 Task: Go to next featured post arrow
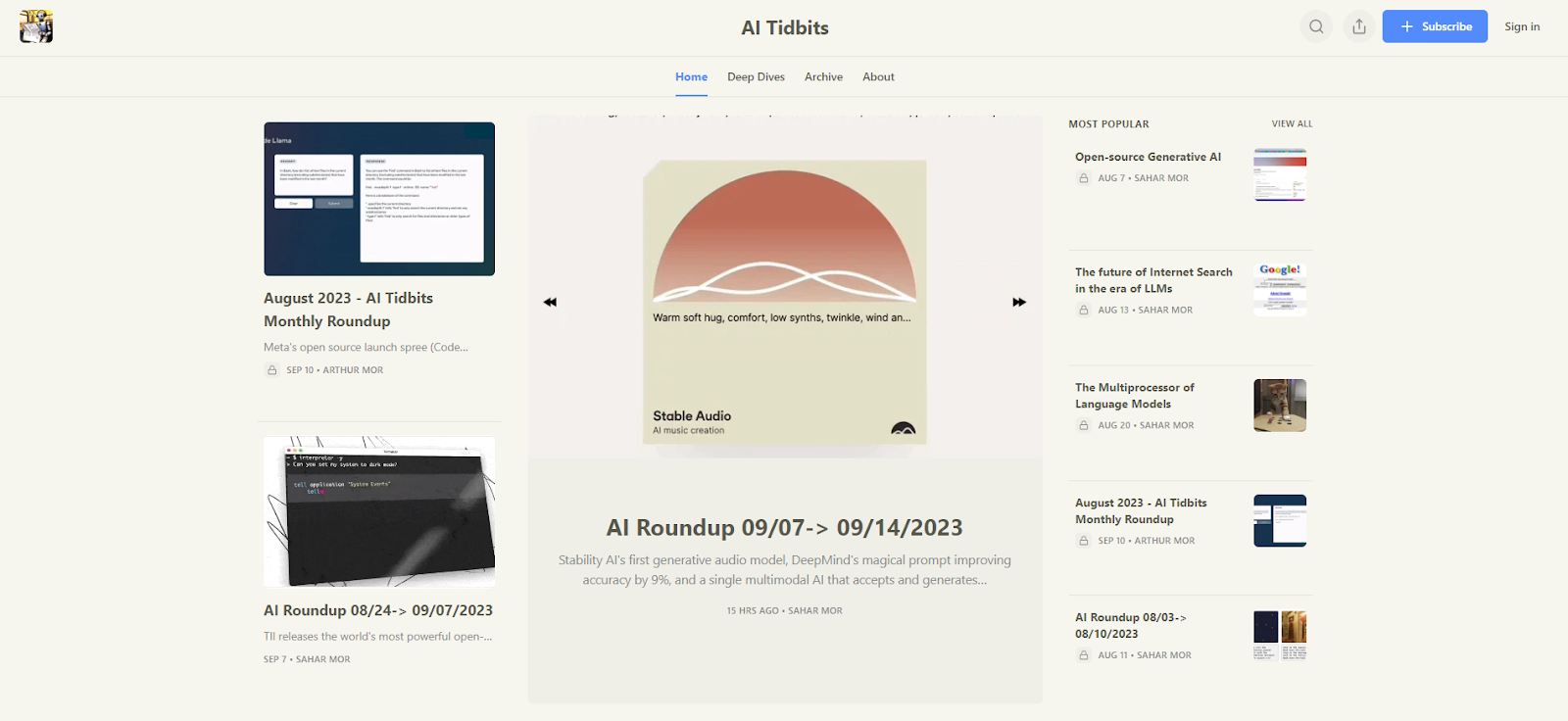(1019, 302)
